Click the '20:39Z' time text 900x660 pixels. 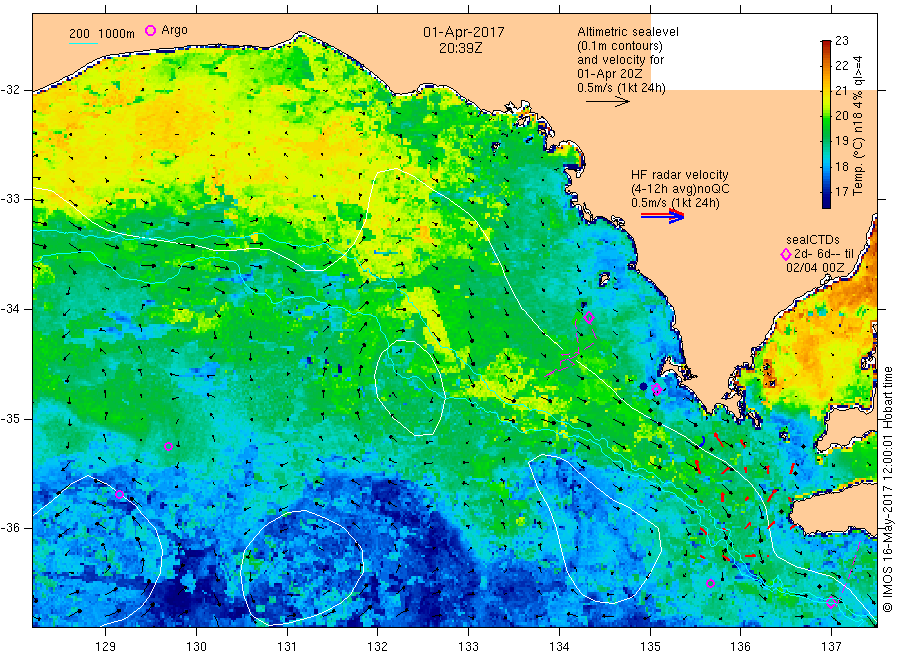pyautogui.click(x=460, y=48)
